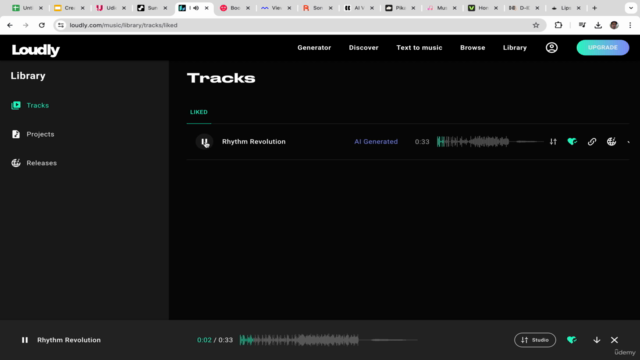Open Releases in Library sidebar
The width and height of the screenshot is (640, 360).
pyautogui.click(x=41, y=163)
